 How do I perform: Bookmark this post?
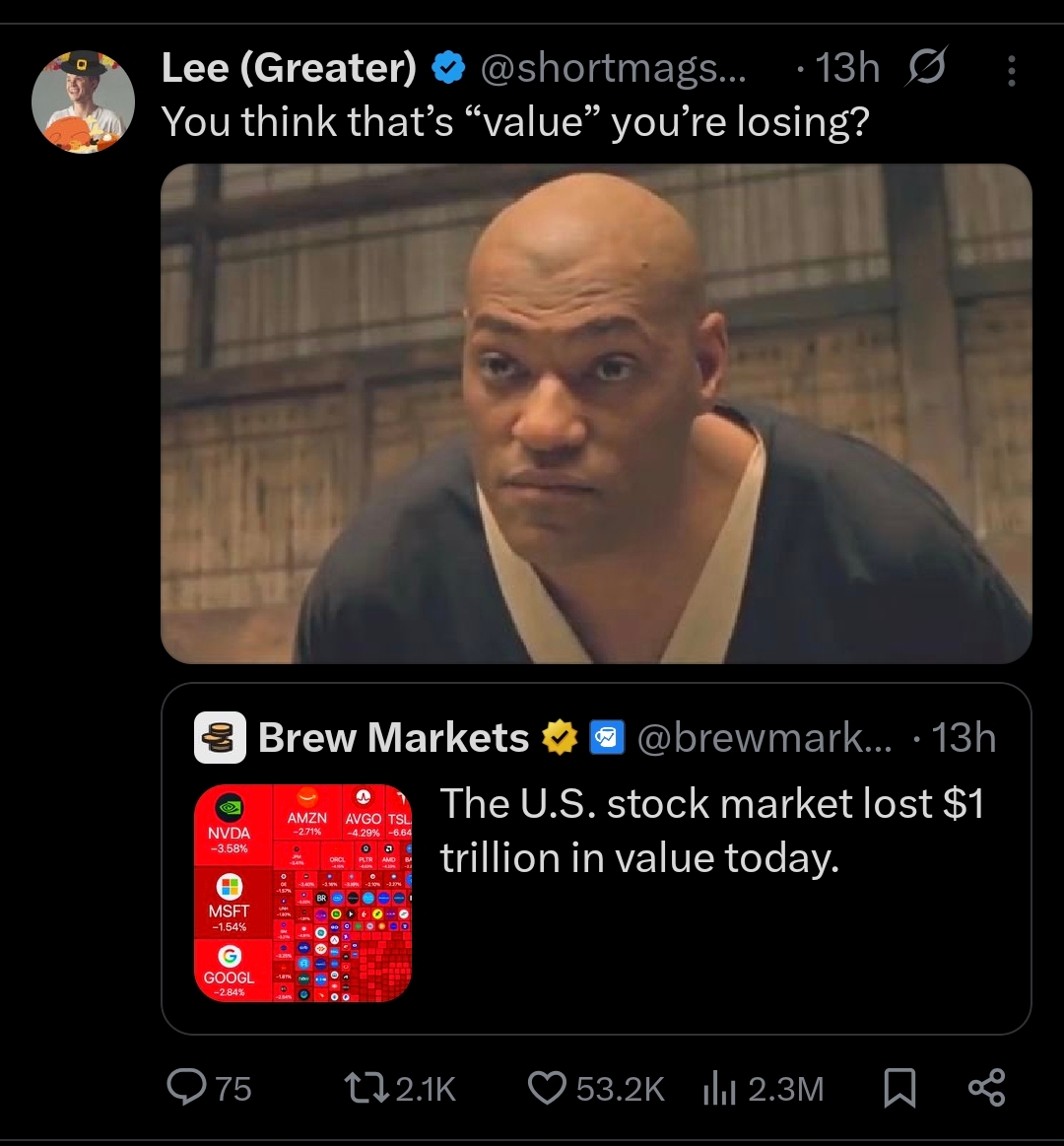pos(898,1088)
